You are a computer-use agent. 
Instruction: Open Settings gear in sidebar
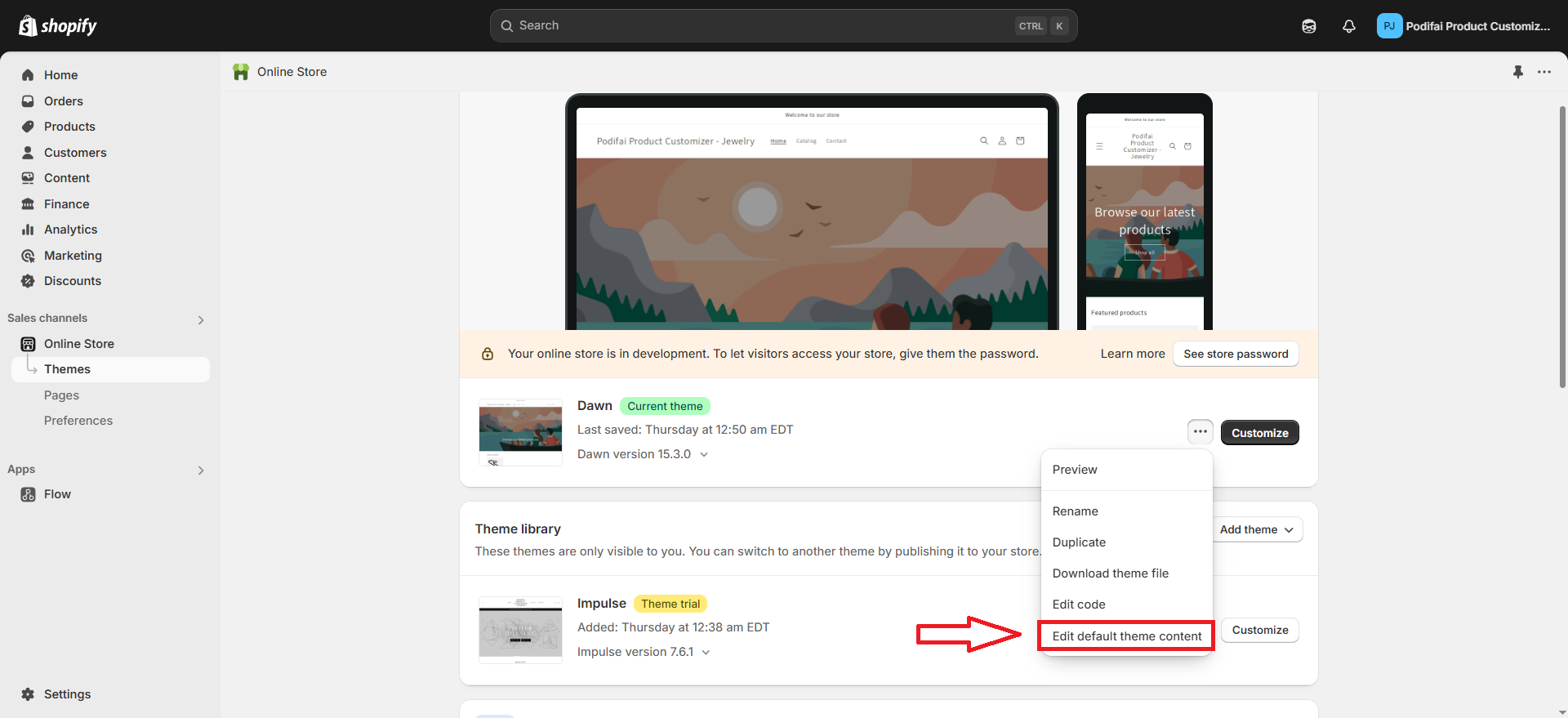pos(28,694)
